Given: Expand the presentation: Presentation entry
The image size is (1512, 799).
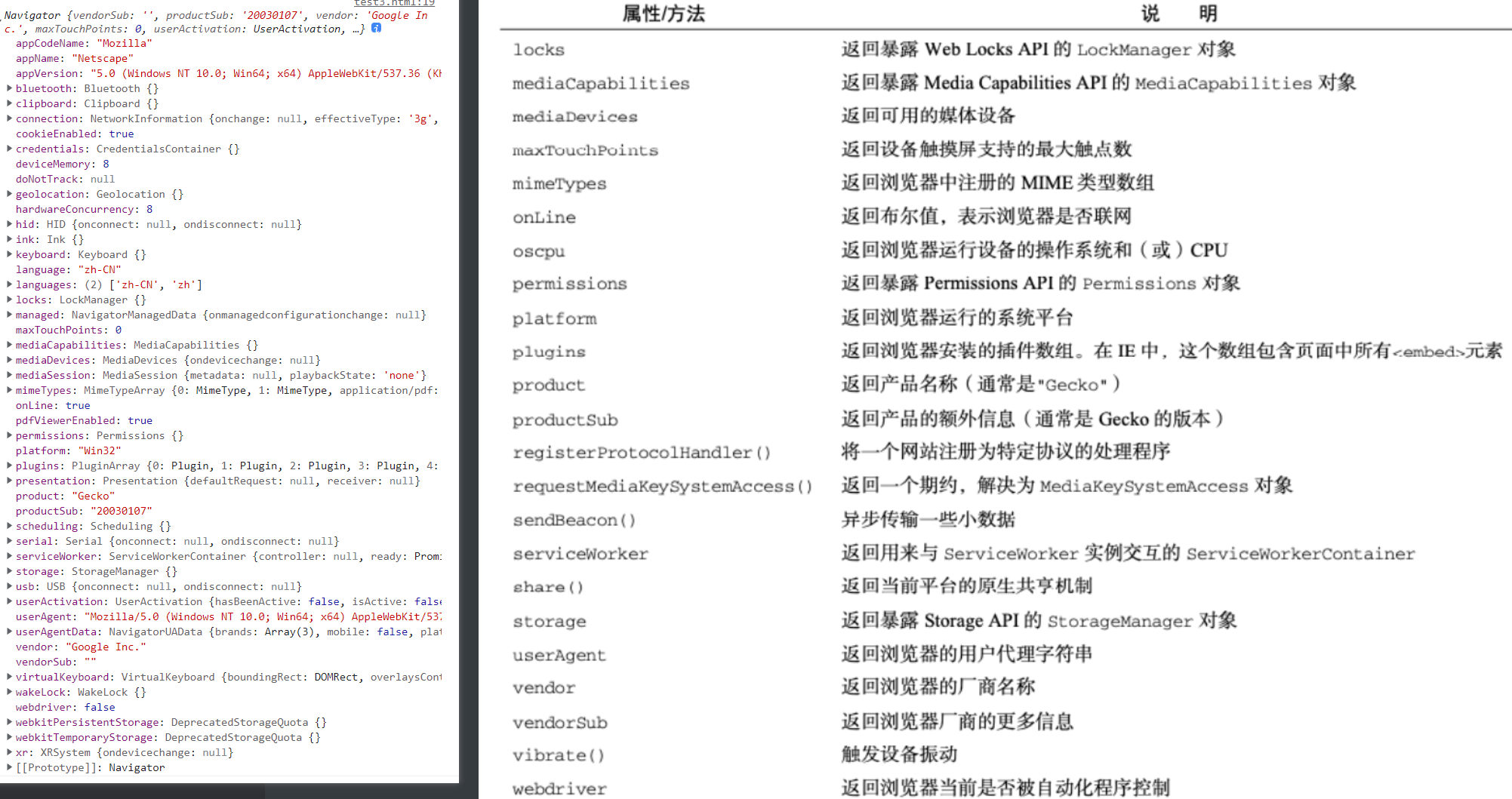Looking at the screenshot, I should pos(9,481).
